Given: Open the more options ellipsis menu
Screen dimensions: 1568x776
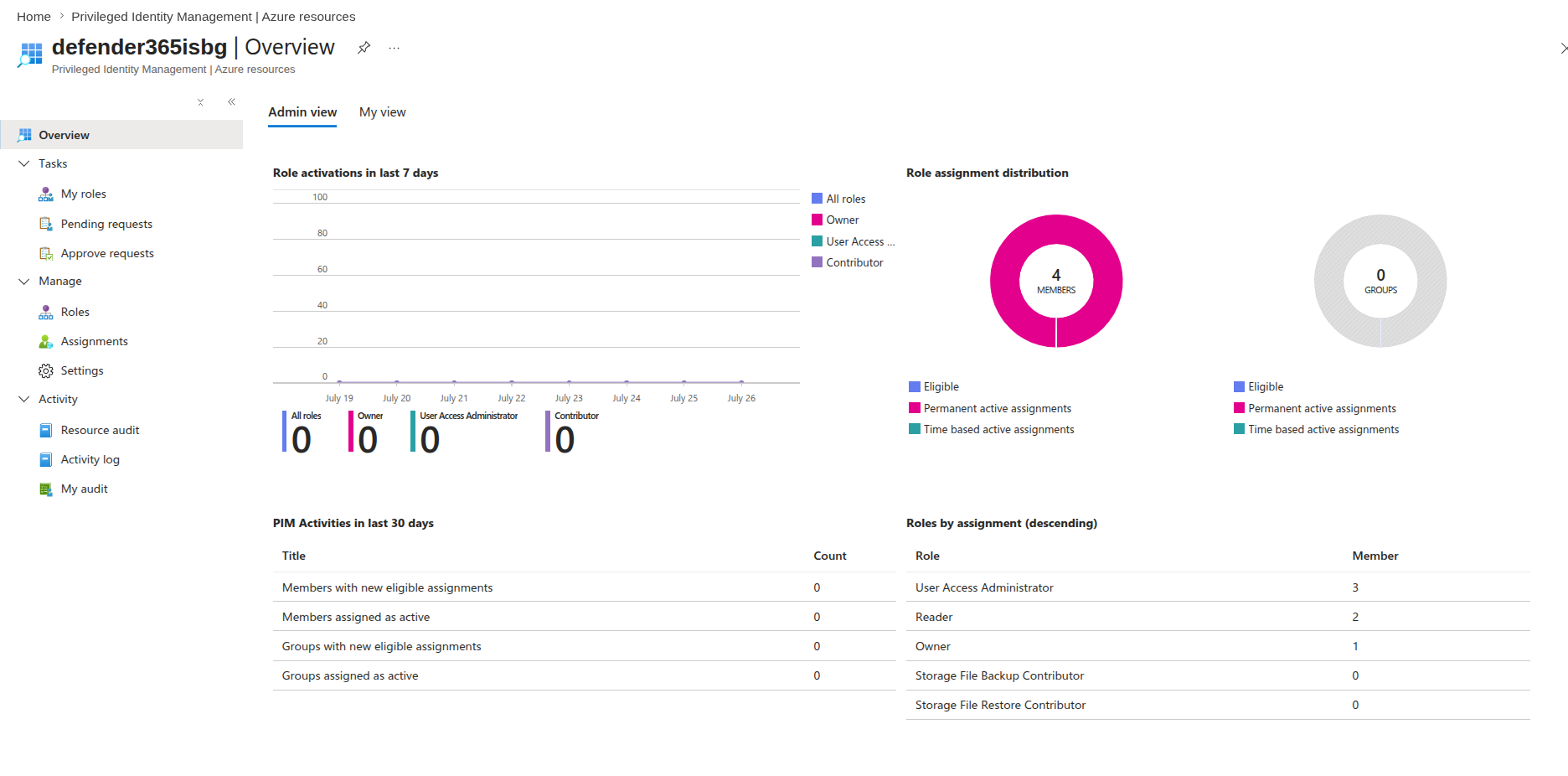Looking at the screenshot, I should pyautogui.click(x=394, y=48).
